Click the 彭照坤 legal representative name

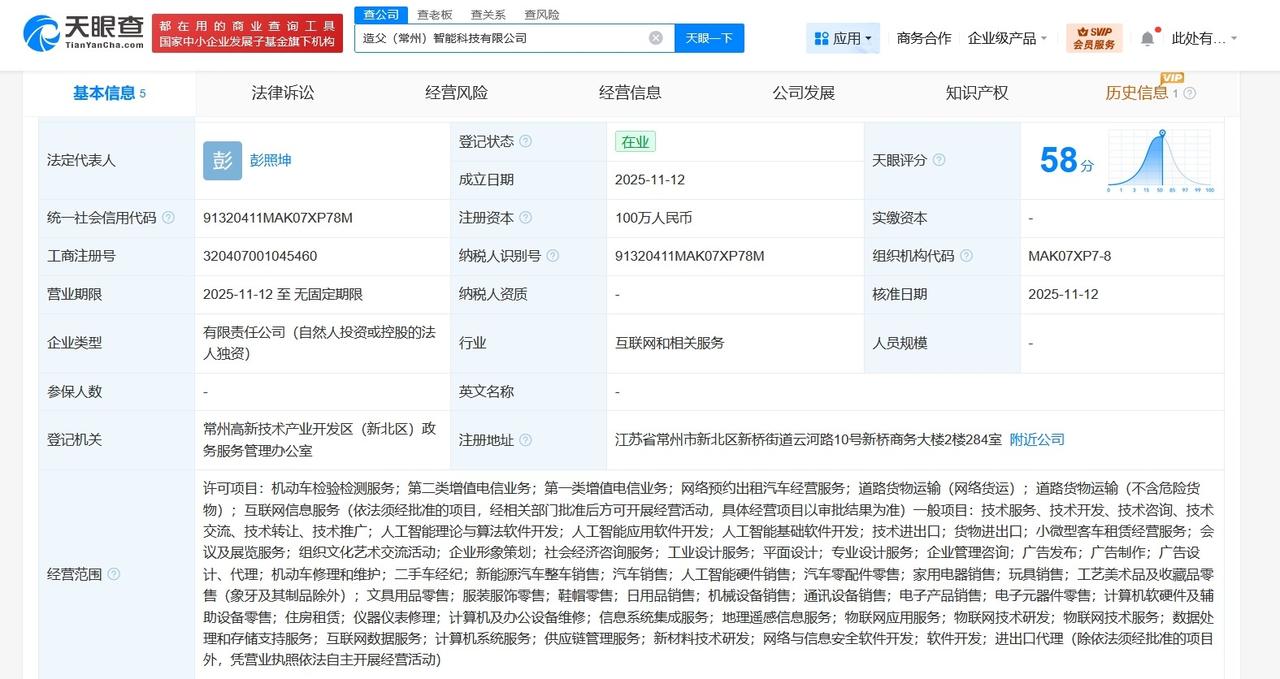click(x=269, y=160)
